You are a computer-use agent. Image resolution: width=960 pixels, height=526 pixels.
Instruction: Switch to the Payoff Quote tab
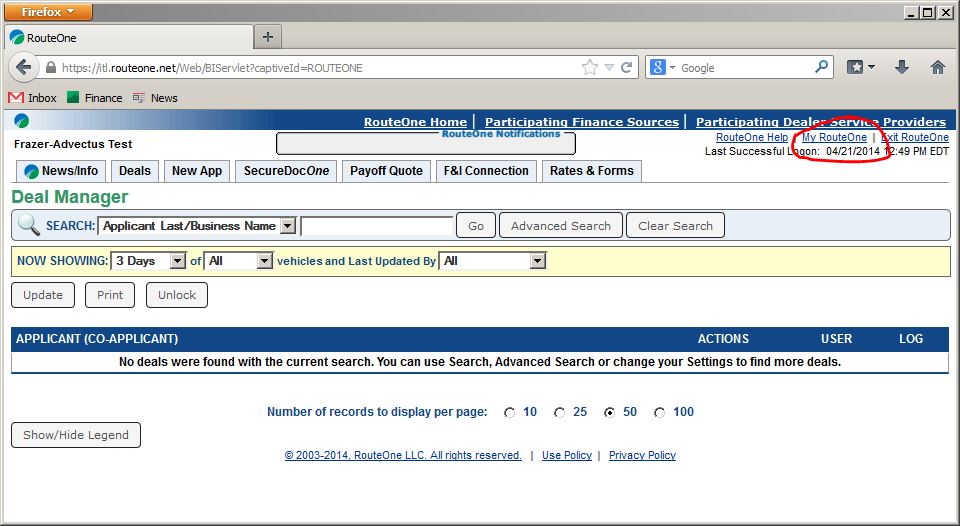pyautogui.click(x=386, y=171)
